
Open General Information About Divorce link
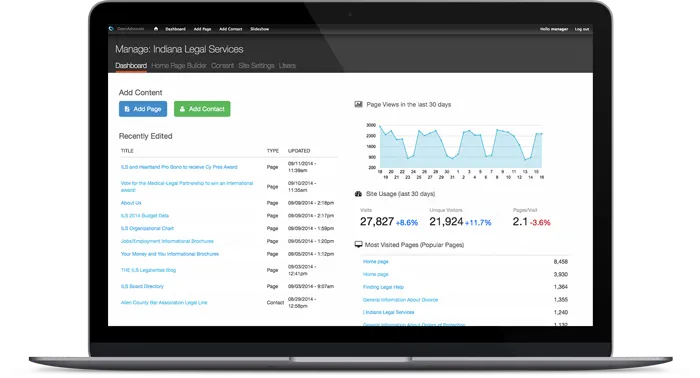coord(400,300)
